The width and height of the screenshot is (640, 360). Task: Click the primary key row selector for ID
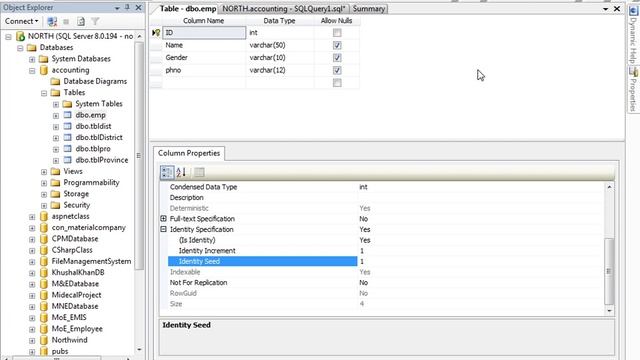(x=156, y=33)
